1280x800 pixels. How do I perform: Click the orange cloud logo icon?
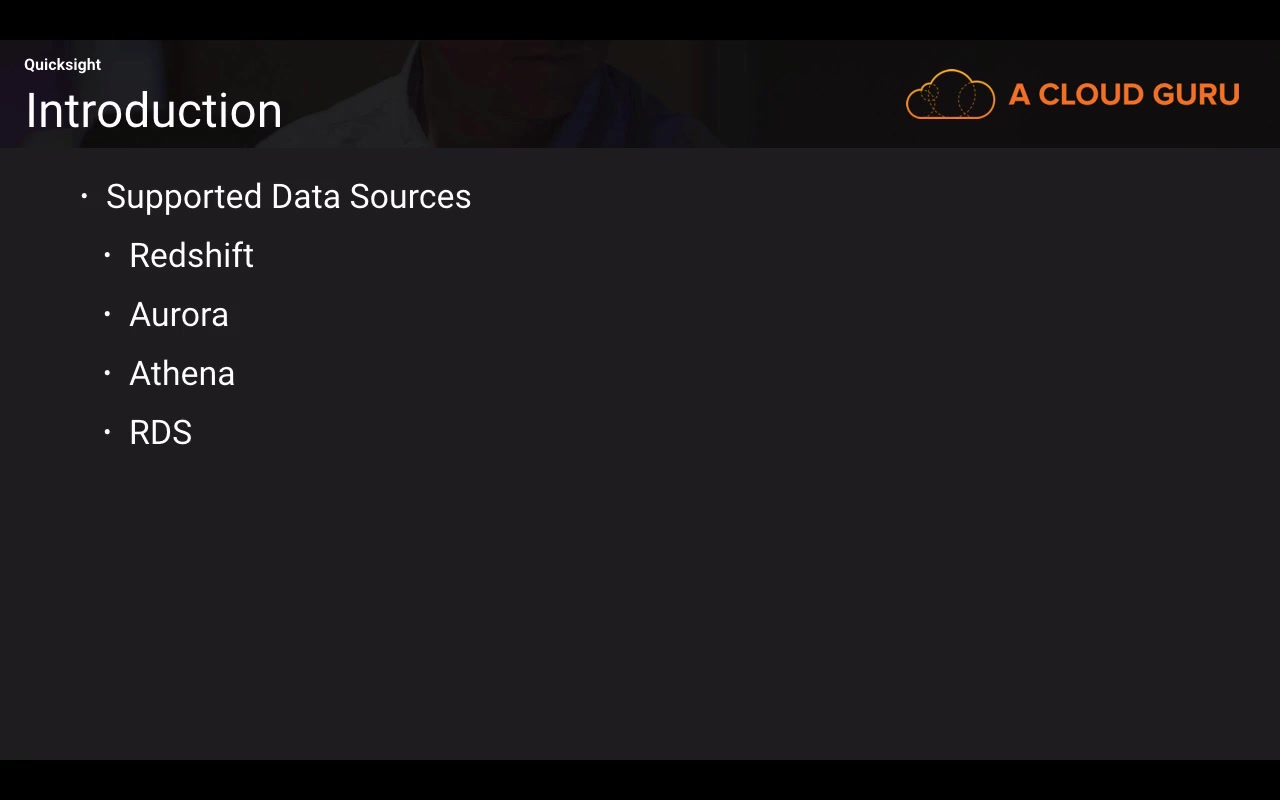coord(950,95)
